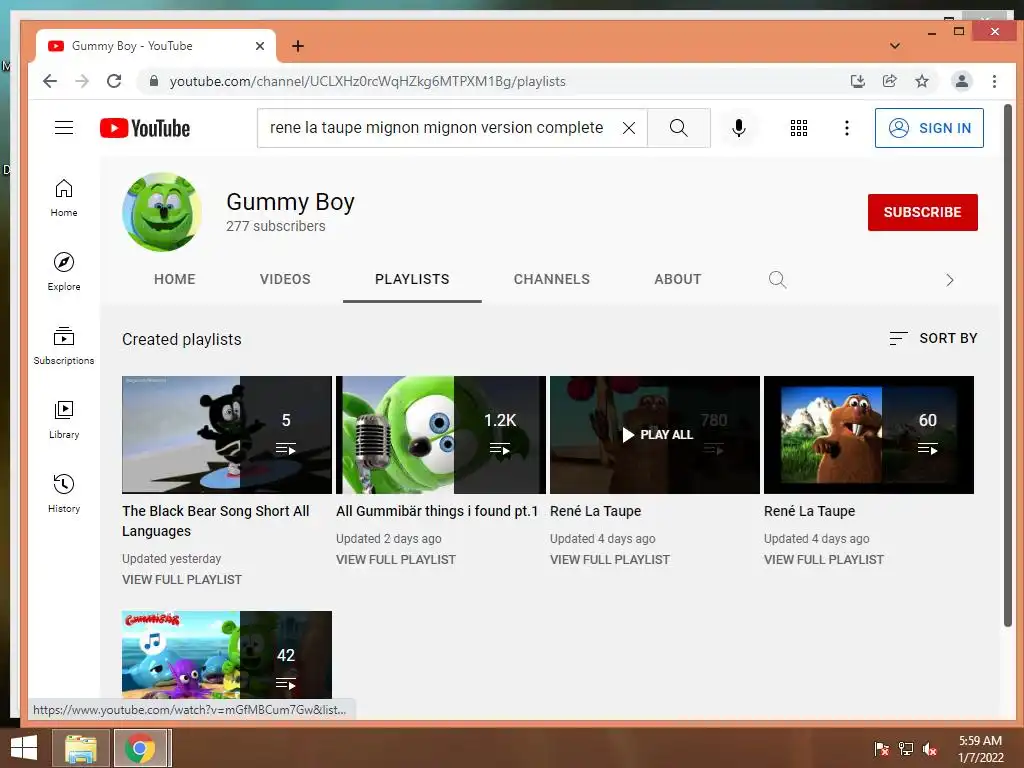Open the 42-video Gummibär playlist thumbnail
The image size is (1024, 768).
(x=227, y=655)
